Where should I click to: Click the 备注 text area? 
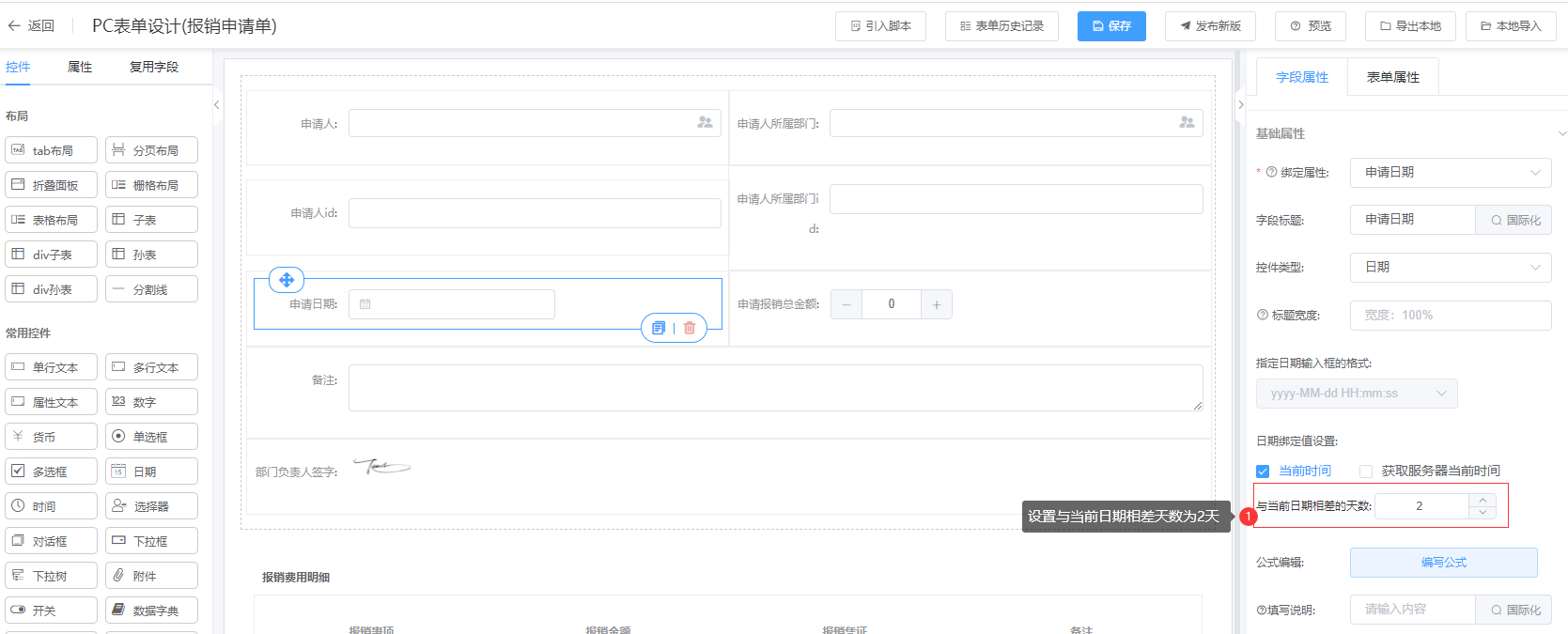click(x=775, y=388)
